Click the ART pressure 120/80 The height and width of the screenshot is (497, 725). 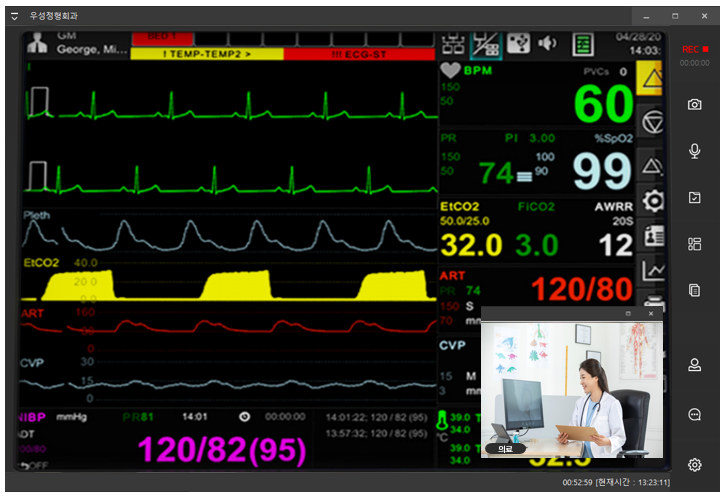pyautogui.click(x=582, y=290)
